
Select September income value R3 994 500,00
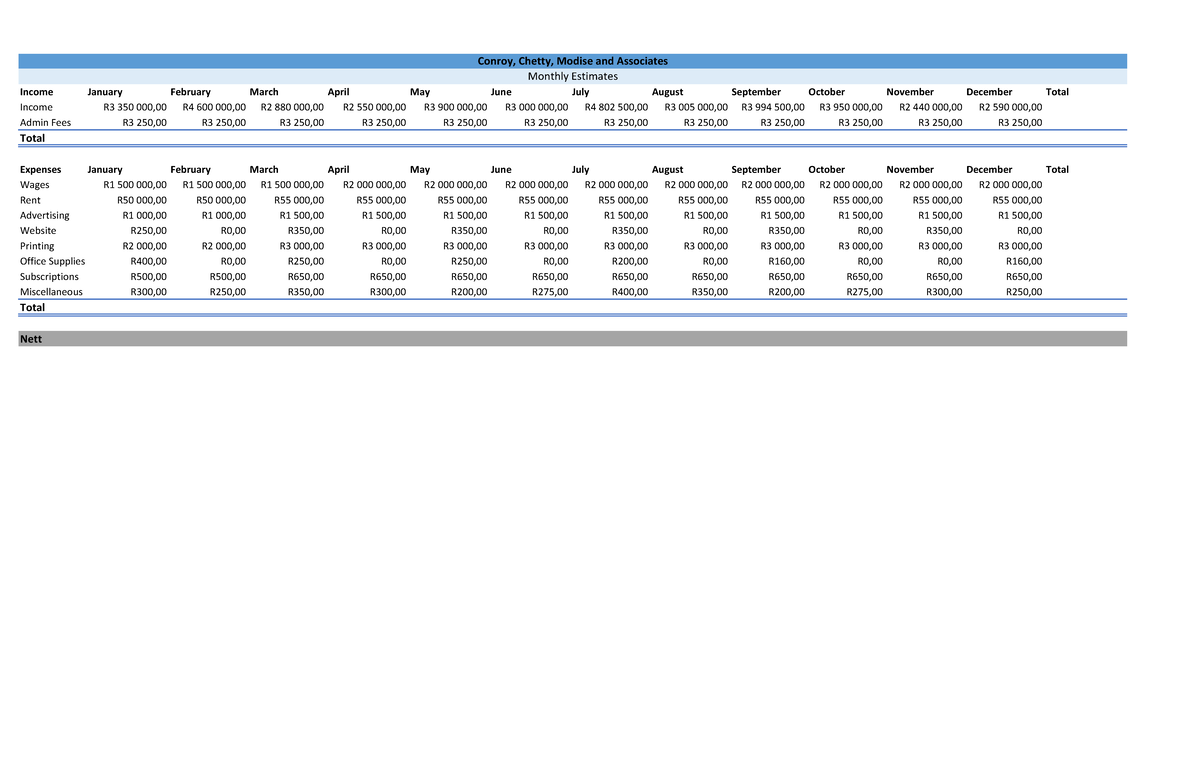click(x=773, y=107)
